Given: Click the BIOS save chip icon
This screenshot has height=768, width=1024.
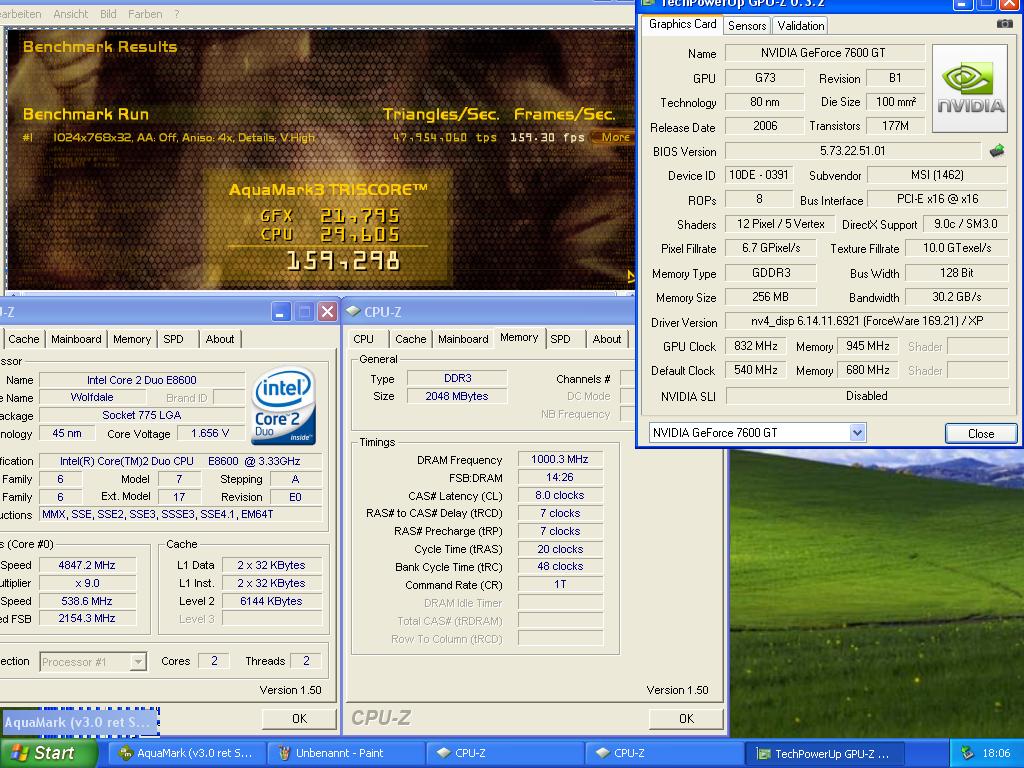Looking at the screenshot, I should (x=997, y=152).
